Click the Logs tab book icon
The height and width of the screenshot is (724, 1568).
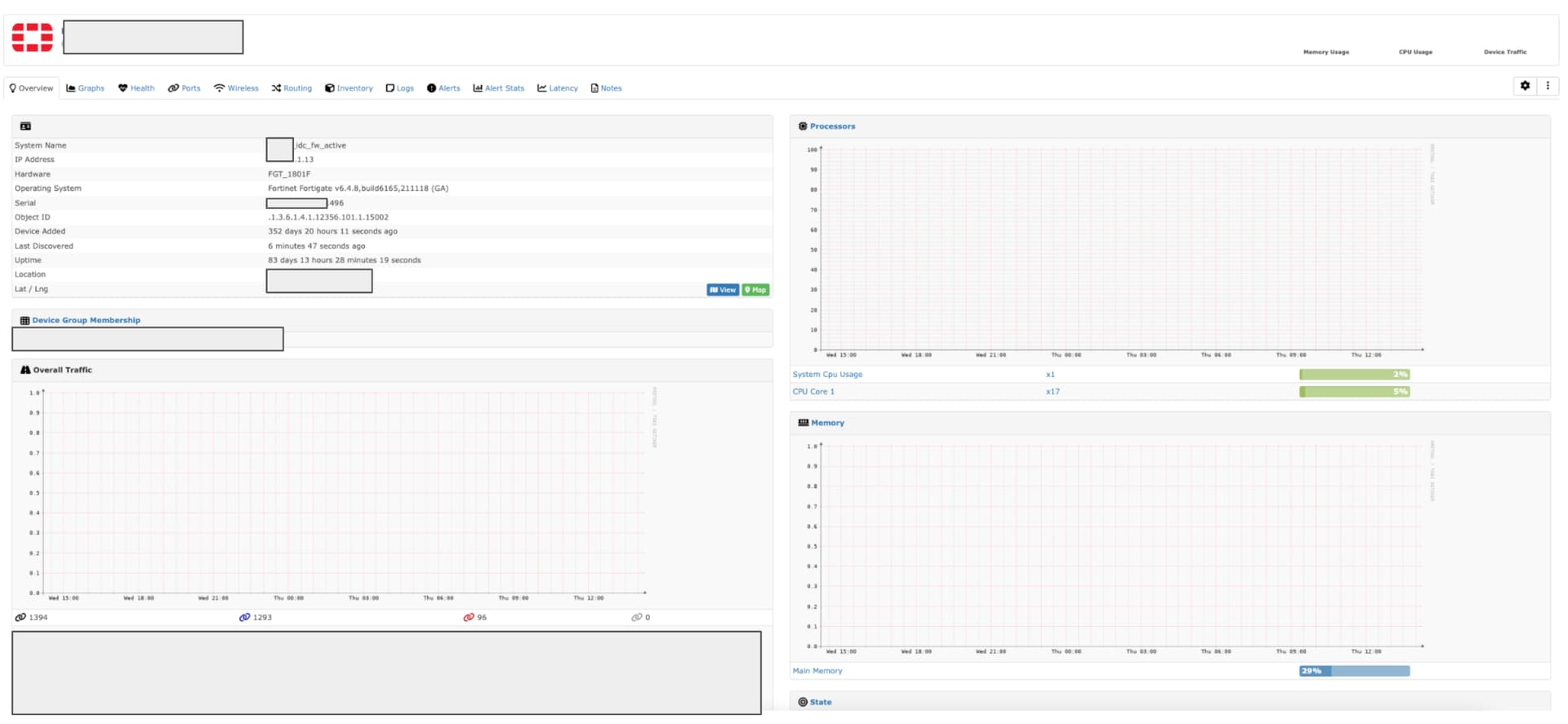pyautogui.click(x=390, y=88)
